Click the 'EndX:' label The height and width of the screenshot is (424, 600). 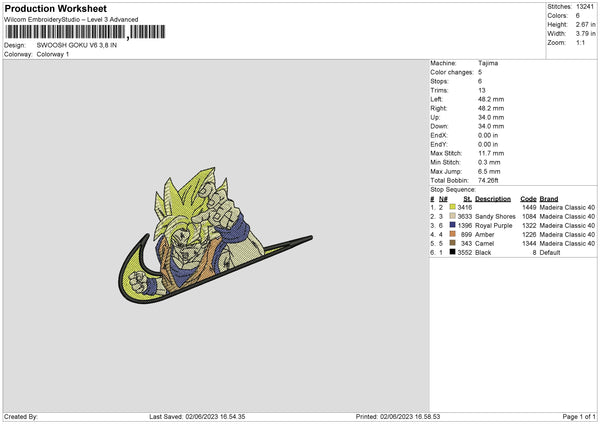pos(439,135)
